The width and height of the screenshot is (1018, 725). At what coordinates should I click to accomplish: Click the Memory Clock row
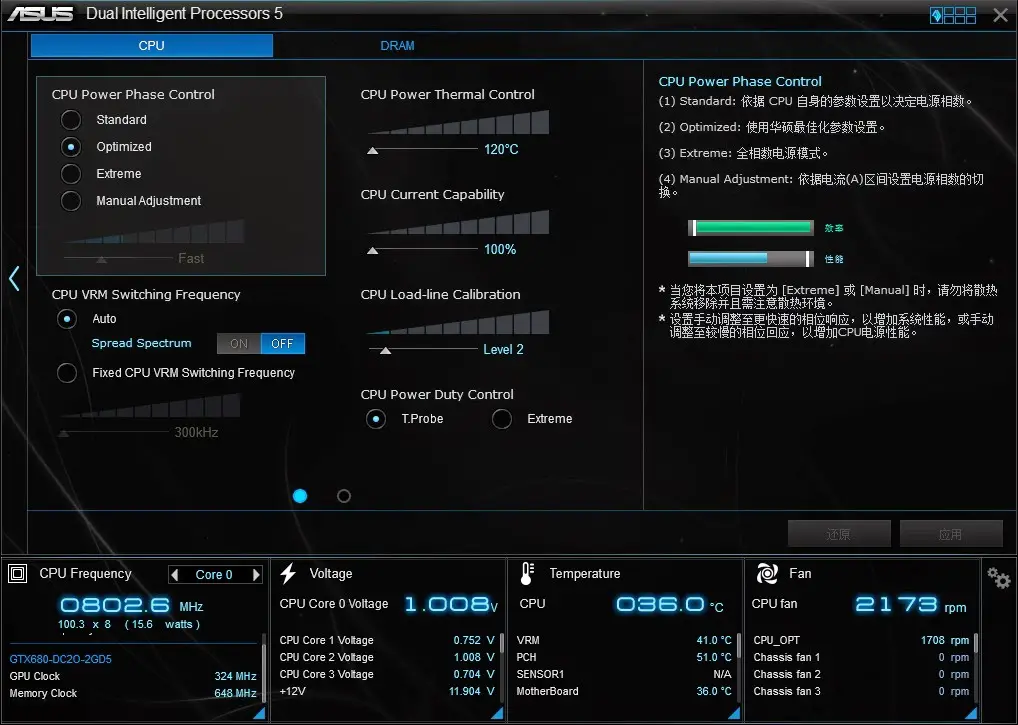pos(133,693)
